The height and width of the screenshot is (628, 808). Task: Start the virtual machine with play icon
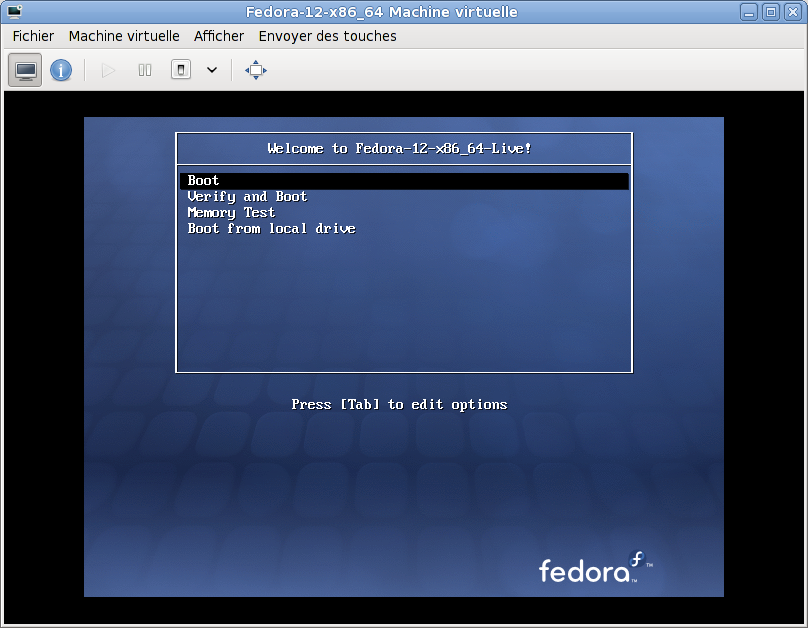109,70
